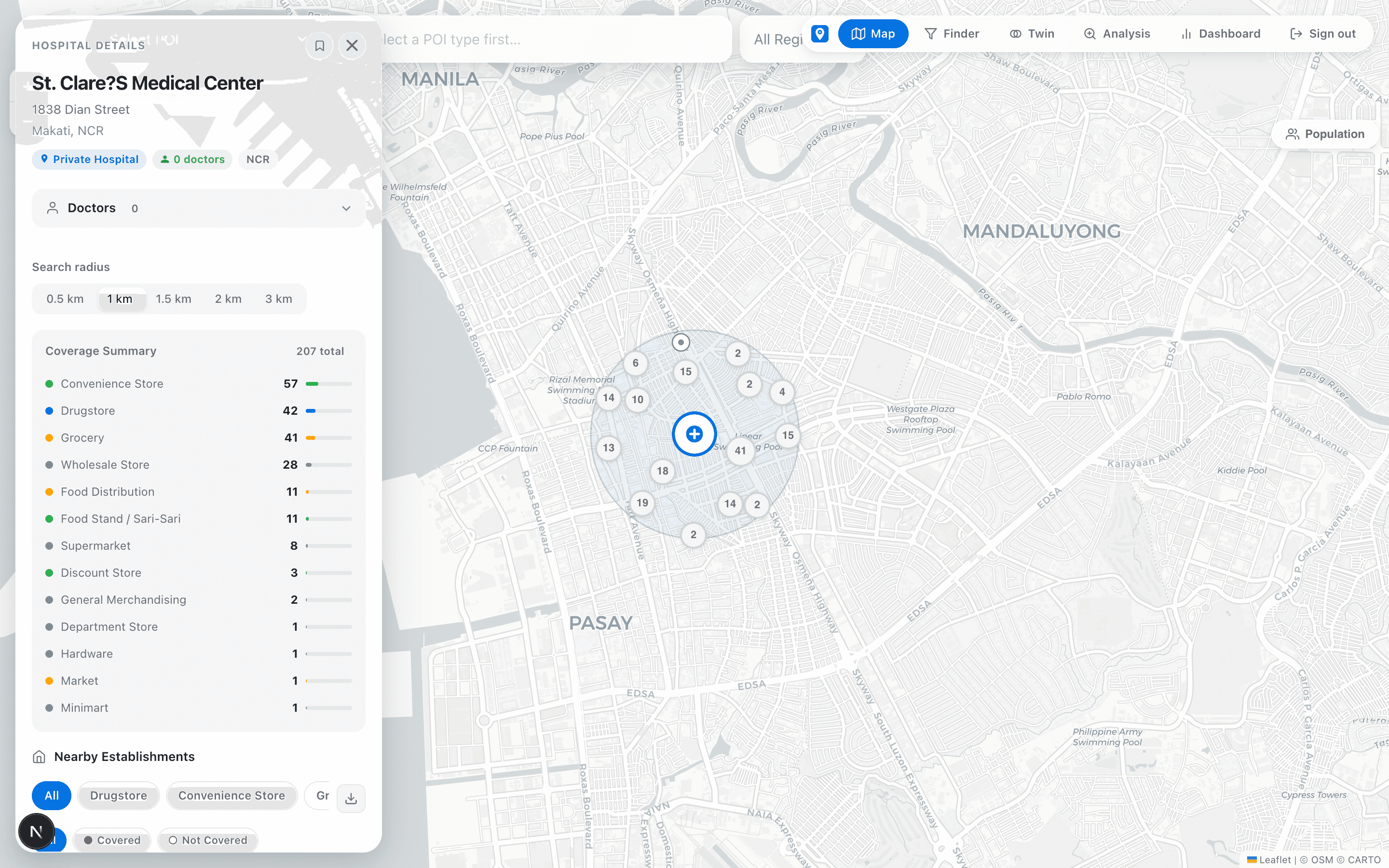Open the cluster marker labeled 41
Screen dimensions: 1389x868
click(740, 451)
